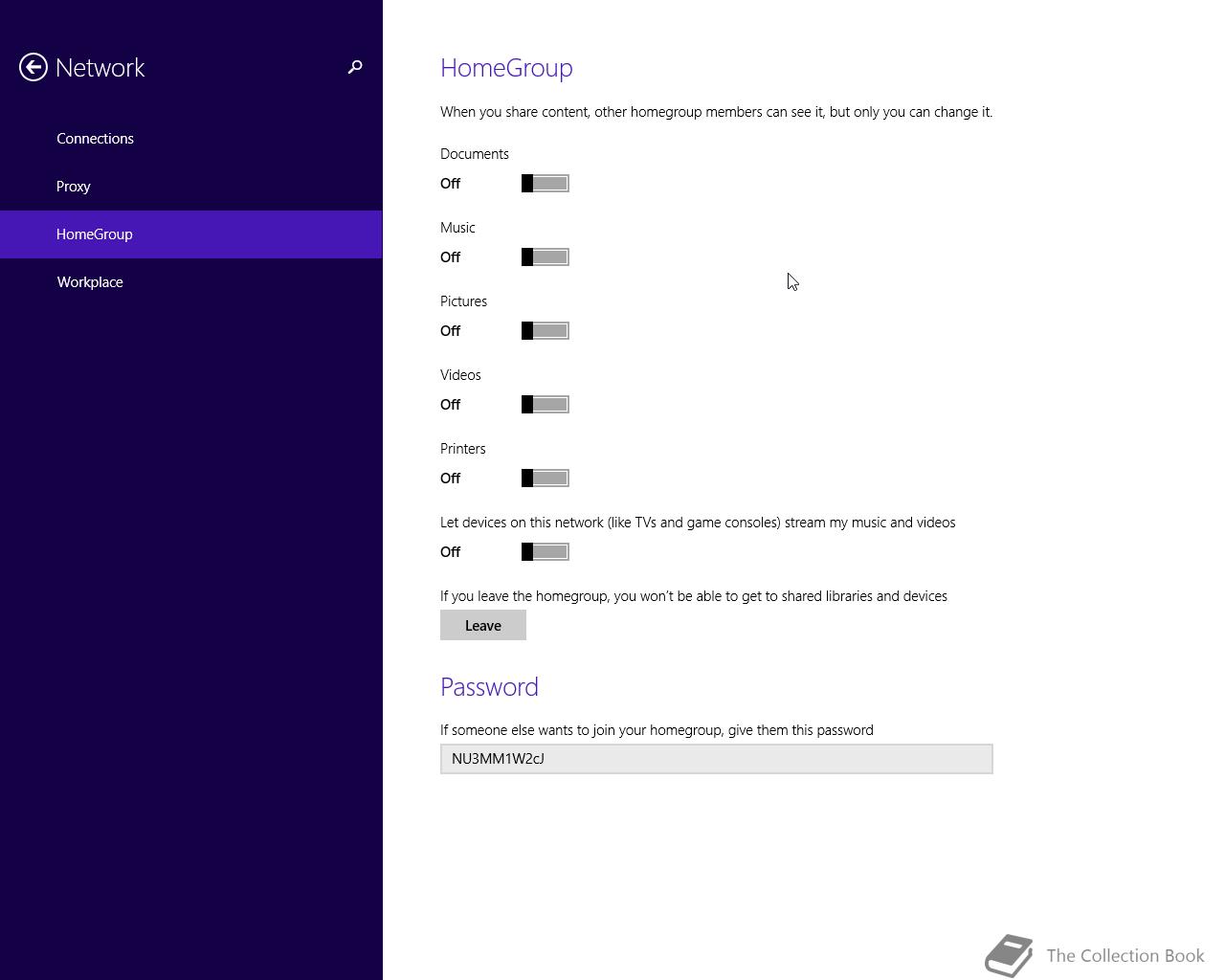Select Proxy in the sidebar
Screen dimensions: 1225x980
(190, 187)
